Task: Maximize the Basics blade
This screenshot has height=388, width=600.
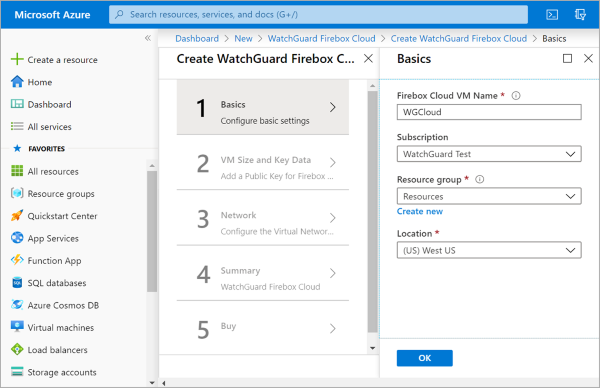Action: tap(567, 59)
